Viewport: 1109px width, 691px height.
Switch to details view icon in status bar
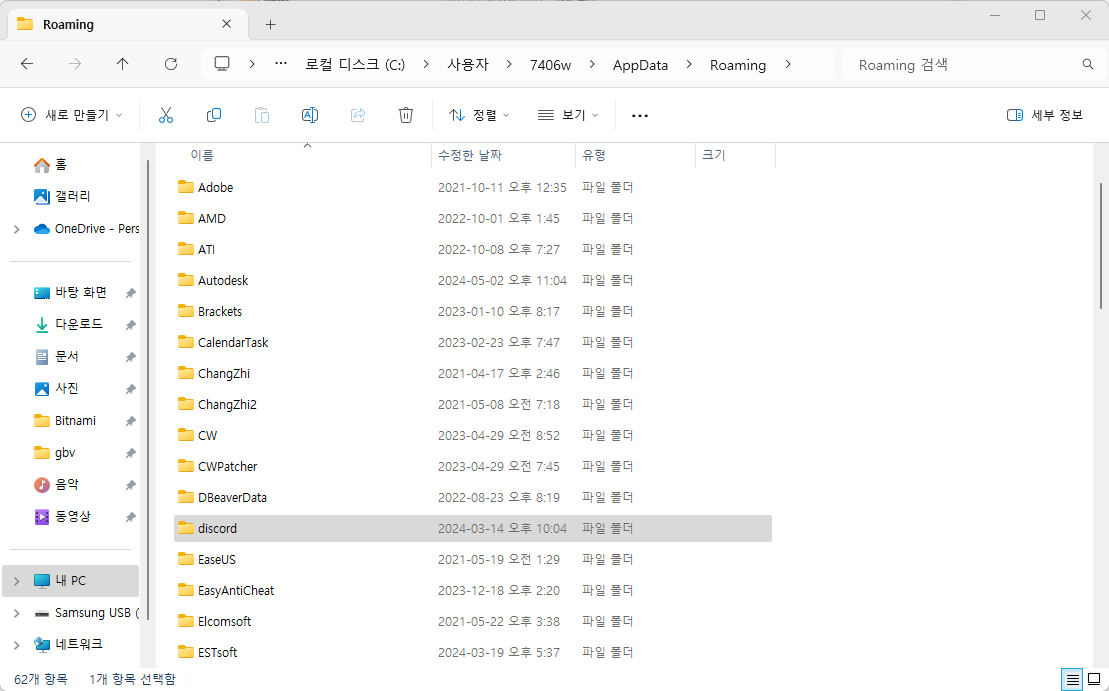1072,680
